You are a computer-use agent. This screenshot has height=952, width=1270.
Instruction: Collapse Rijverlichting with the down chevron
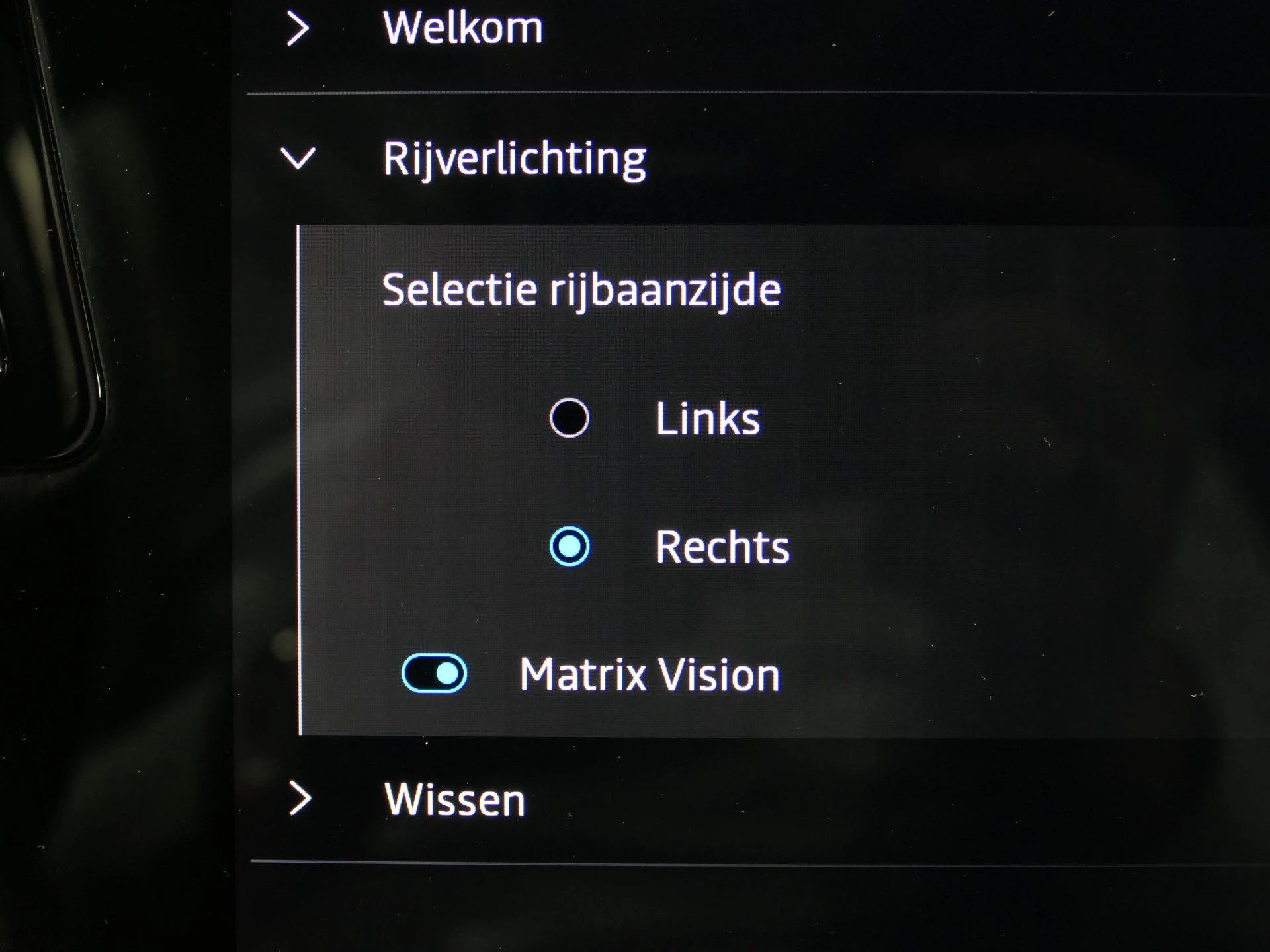(298, 159)
